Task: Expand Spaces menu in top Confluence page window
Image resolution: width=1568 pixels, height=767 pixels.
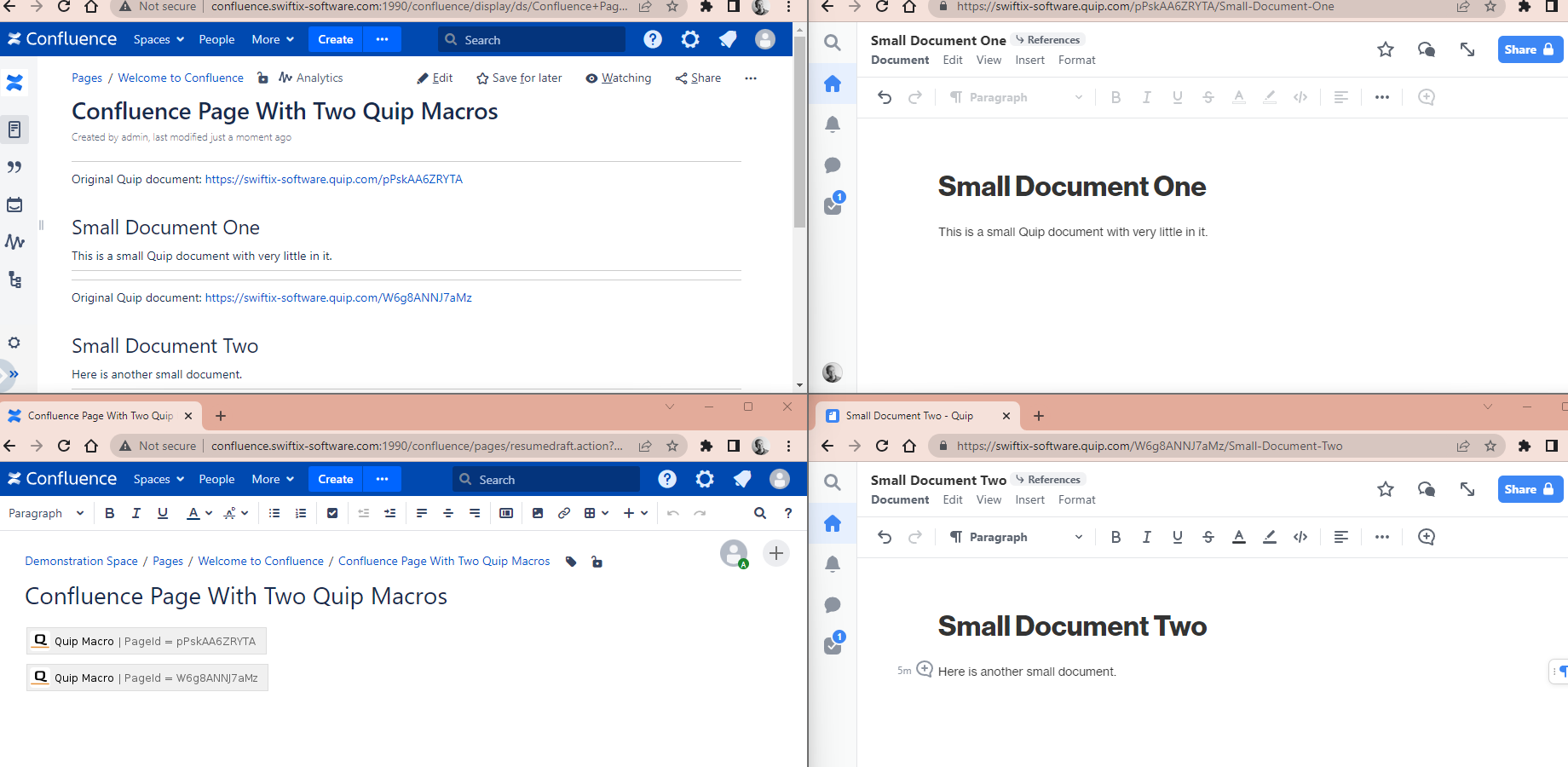Action: click(159, 40)
